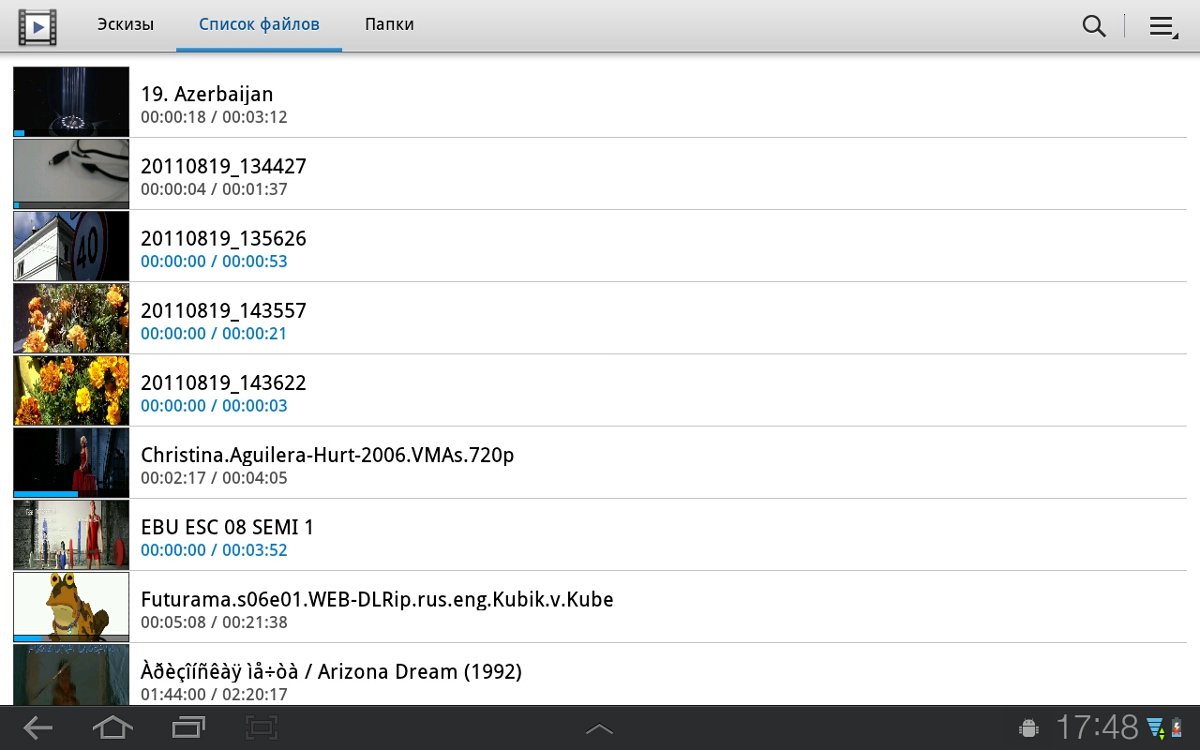The width and height of the screenshot is (1200, 750).
Task: Play the Arizona Dream (1992) title
Action: coord(331,671)
